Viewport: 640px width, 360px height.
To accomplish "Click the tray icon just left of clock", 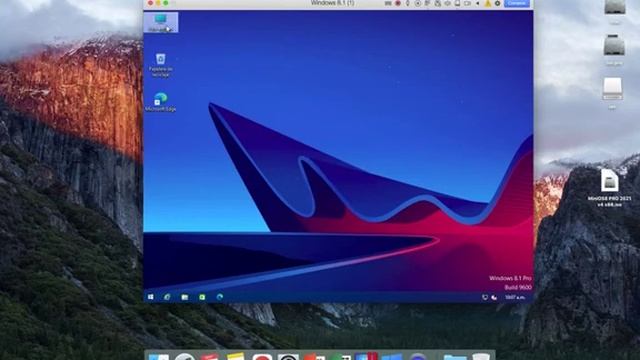I will click(x=494, y=298).
